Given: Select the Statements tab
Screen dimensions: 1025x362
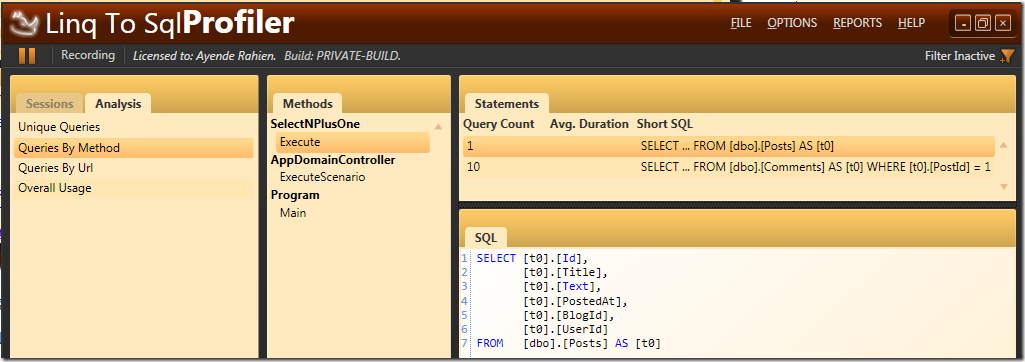Looking at the screenshot, I should (x=507, y=103).
